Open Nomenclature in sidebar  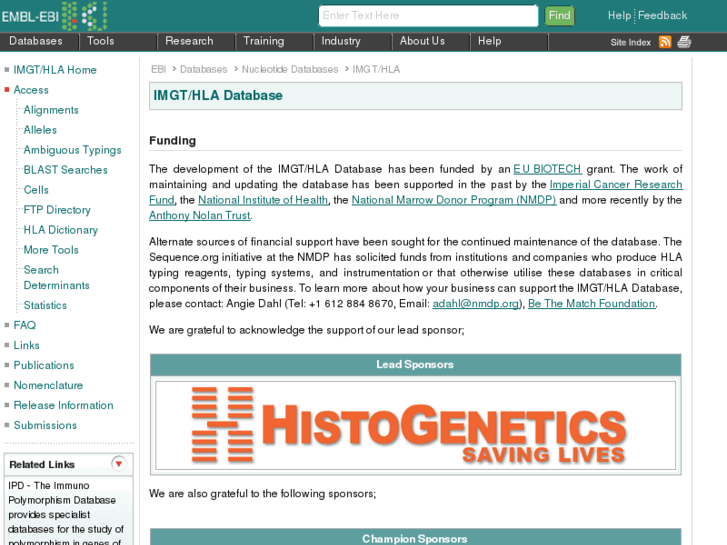click(x=48, y=385)
